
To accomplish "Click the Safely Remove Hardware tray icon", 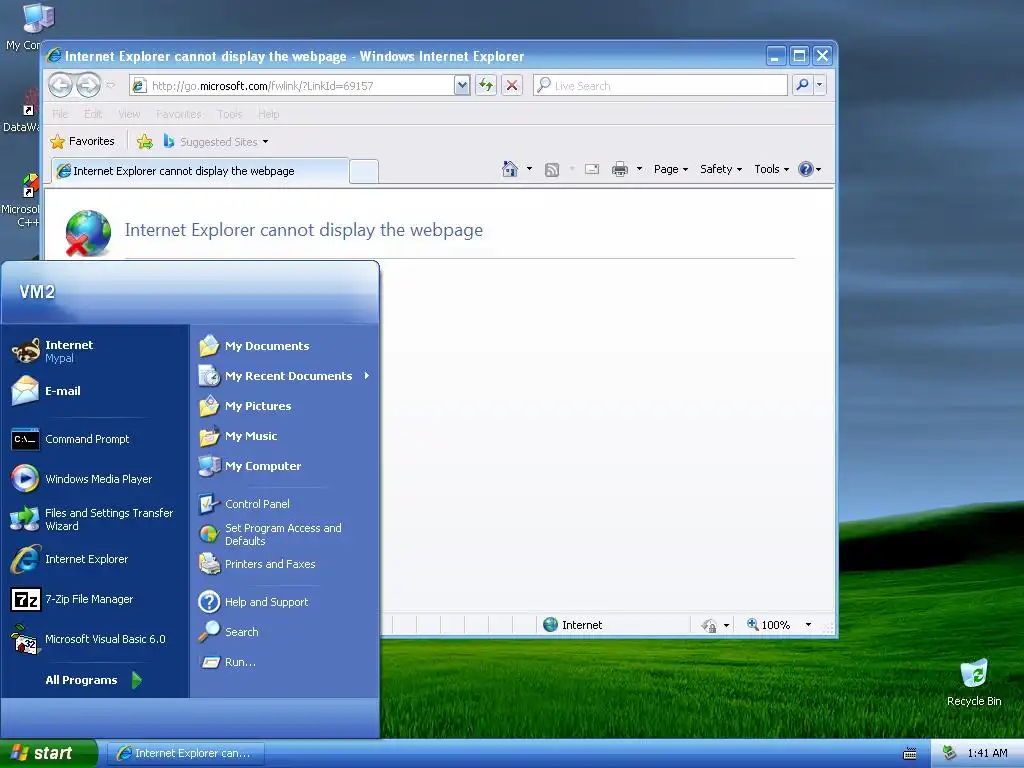I will coord(949,753).
